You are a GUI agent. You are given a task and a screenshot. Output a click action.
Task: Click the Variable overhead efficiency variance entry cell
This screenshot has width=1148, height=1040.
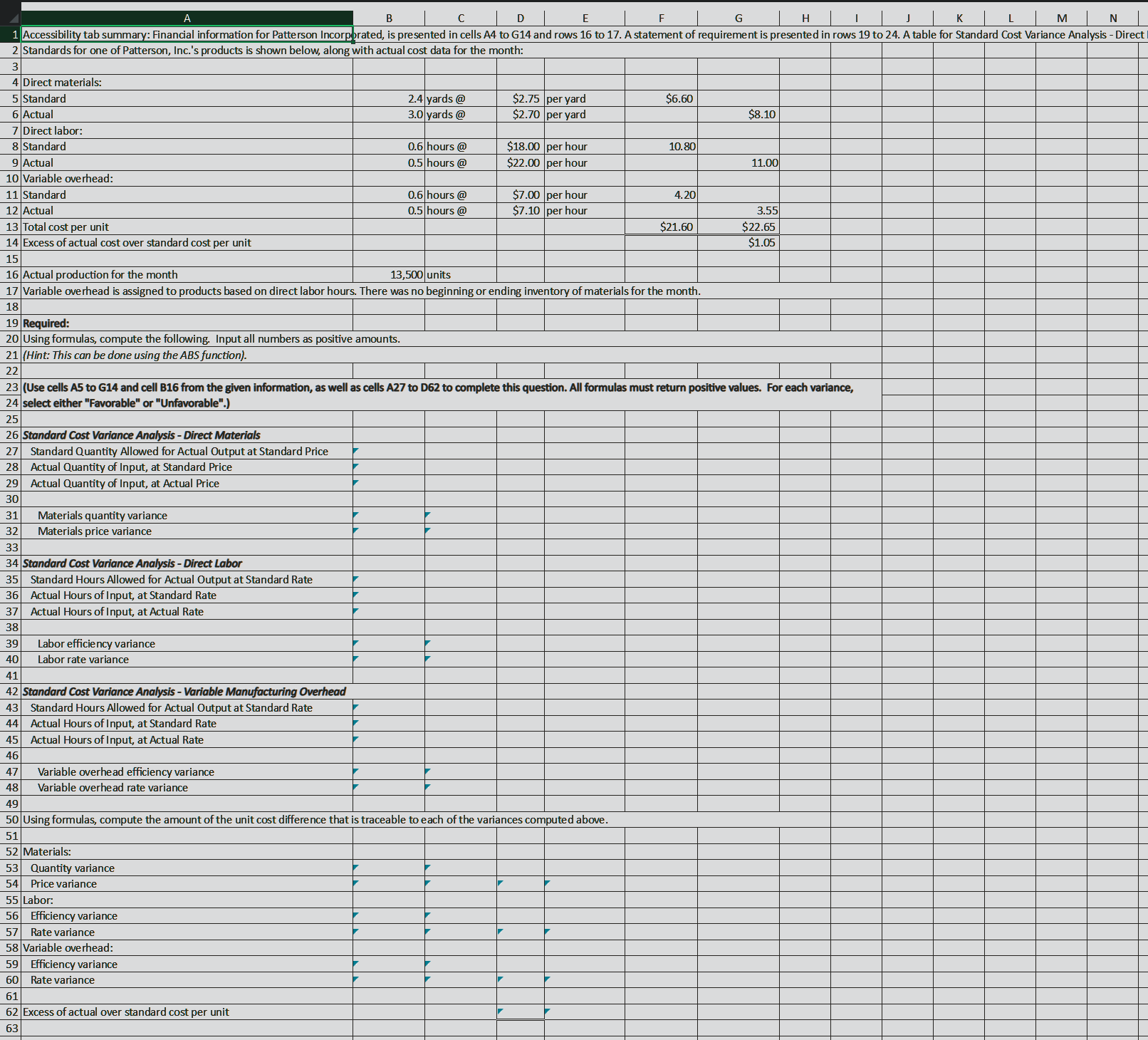click(x=389, y=771)
